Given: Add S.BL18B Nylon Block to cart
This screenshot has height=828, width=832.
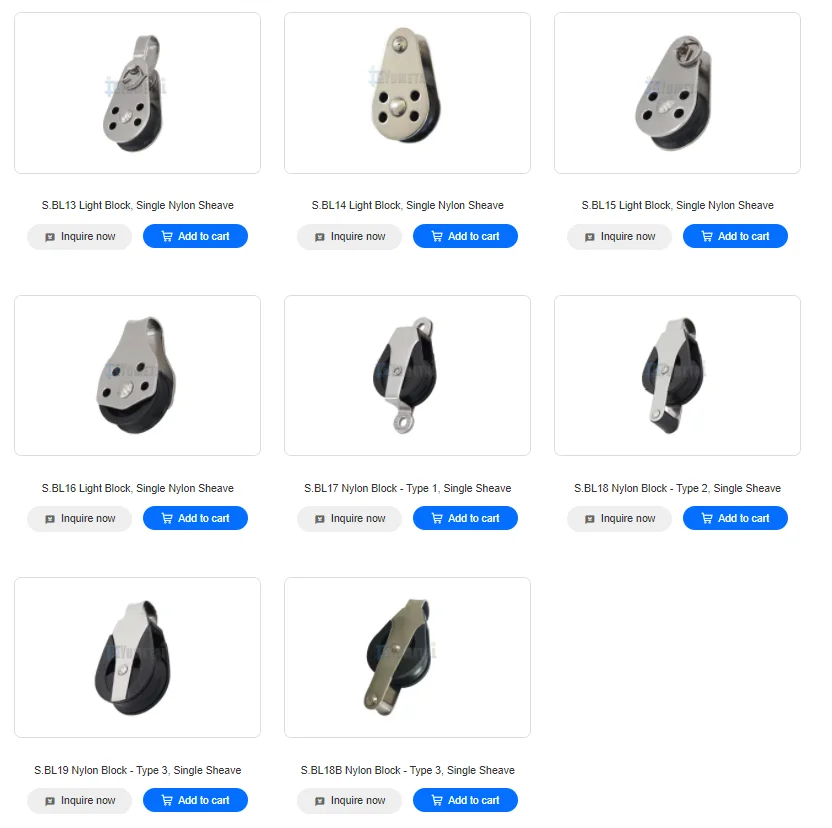Looking at the screenshot, I should (x=465, y=800).
